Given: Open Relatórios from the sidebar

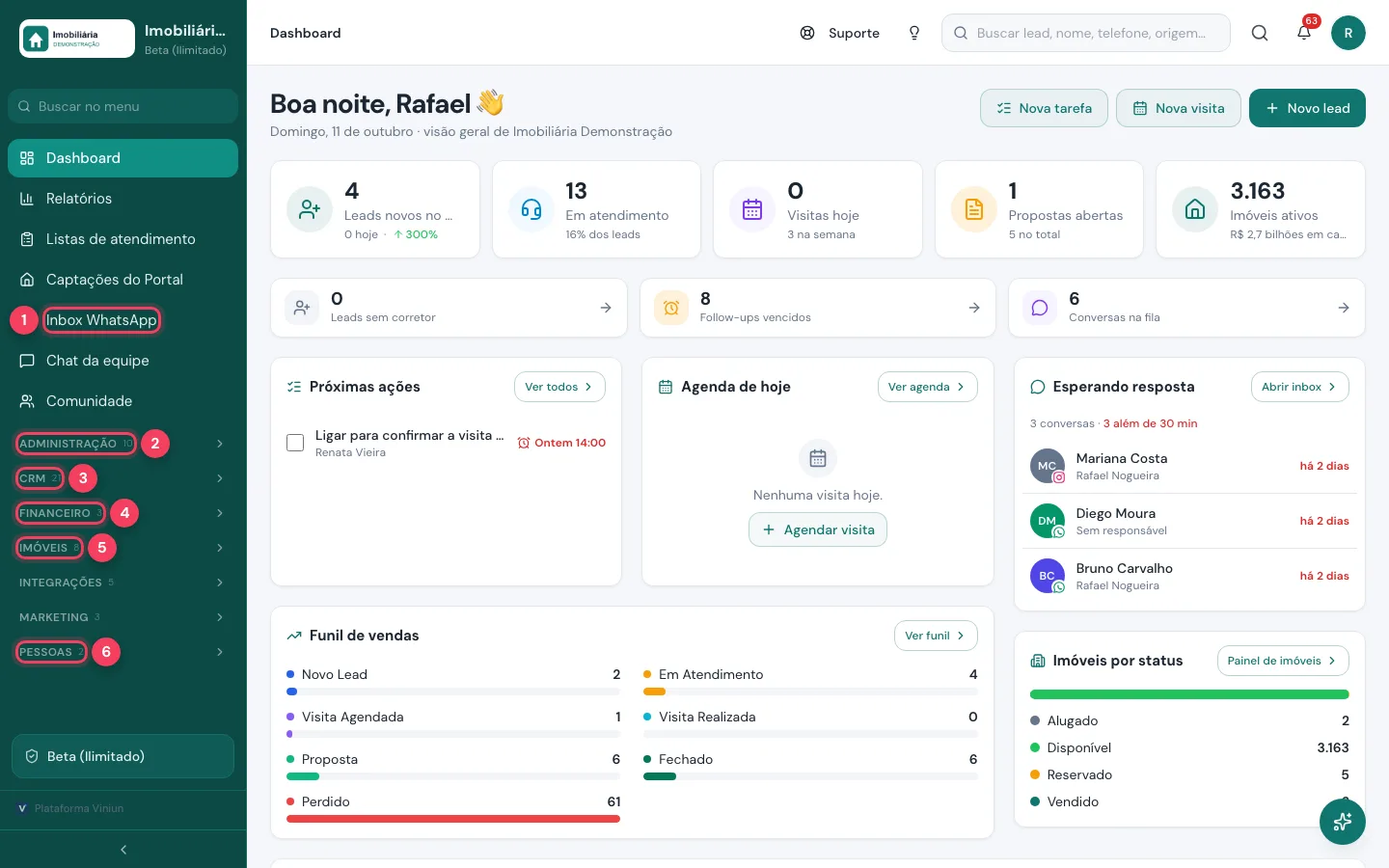Looking at the screenshot, I should (x=123, y=199).
